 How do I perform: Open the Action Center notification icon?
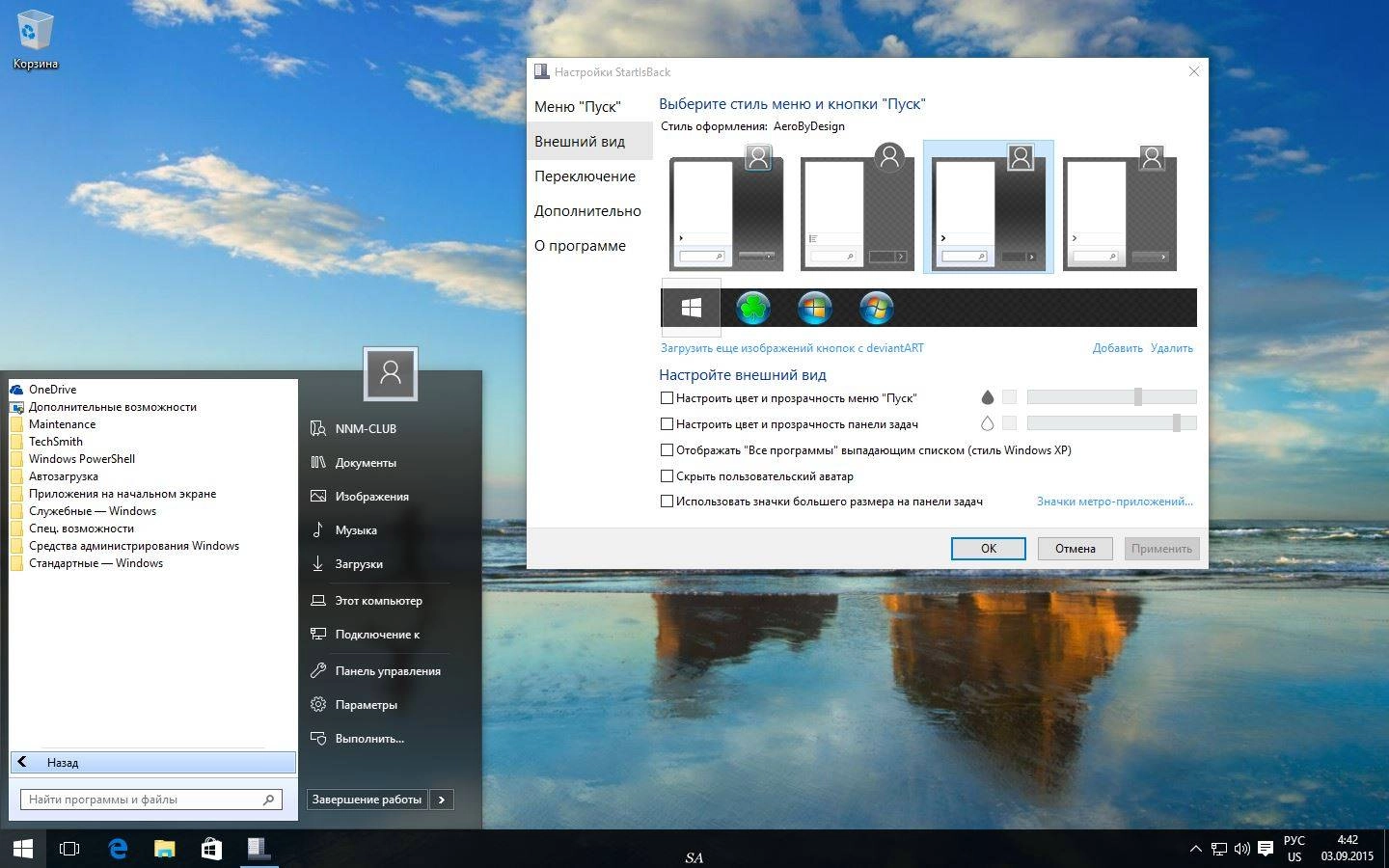point(1266,849)
